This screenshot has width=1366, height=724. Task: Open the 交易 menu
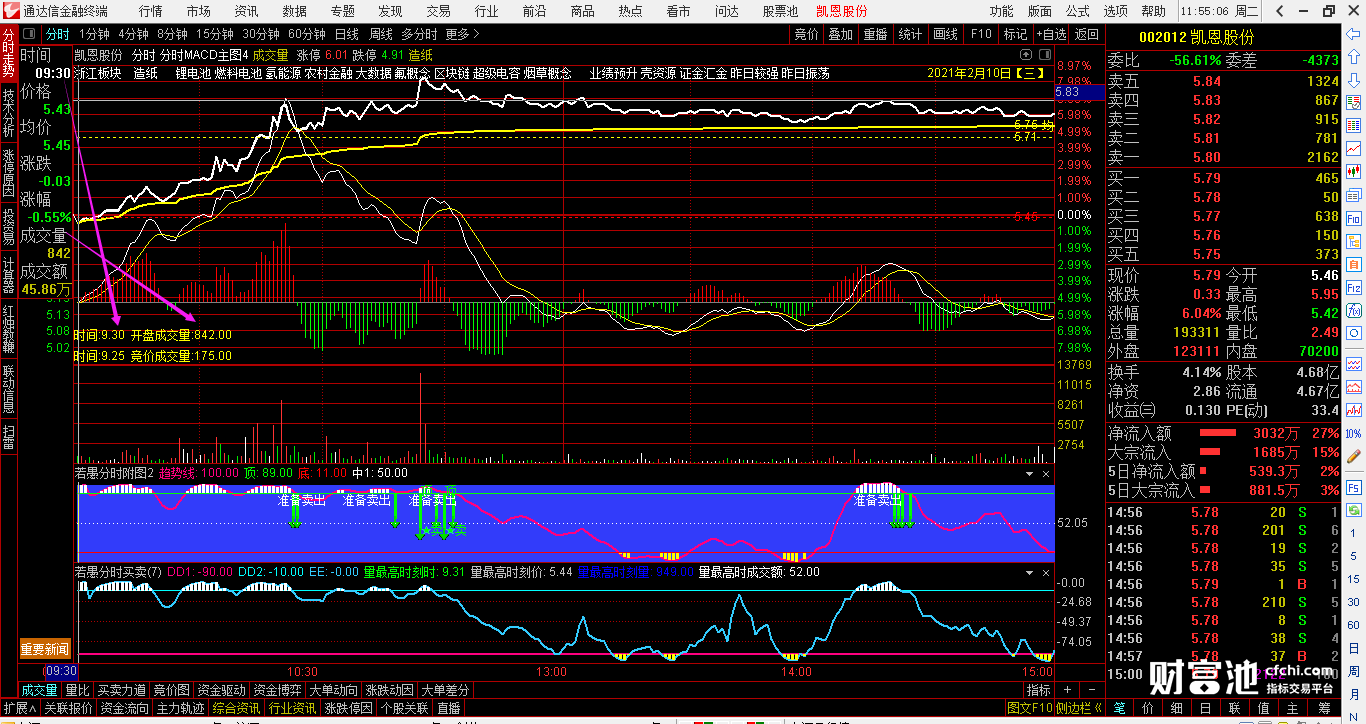click(x=439, y=11)
